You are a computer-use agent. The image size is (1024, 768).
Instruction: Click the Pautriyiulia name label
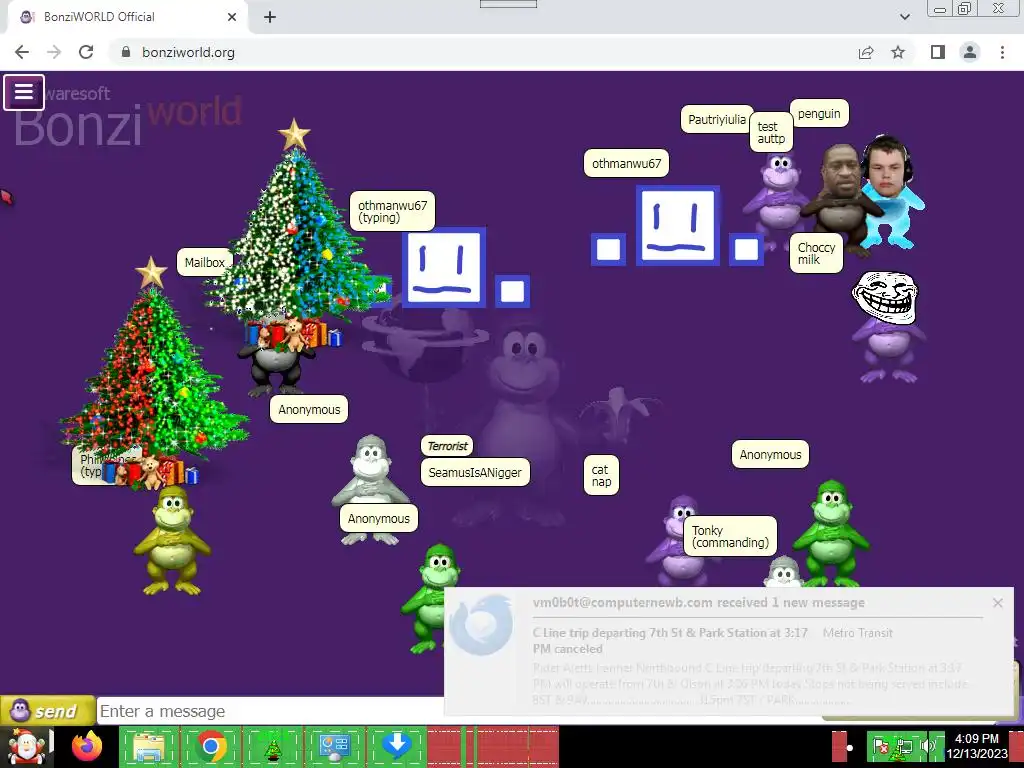click(x=716, y=120)
